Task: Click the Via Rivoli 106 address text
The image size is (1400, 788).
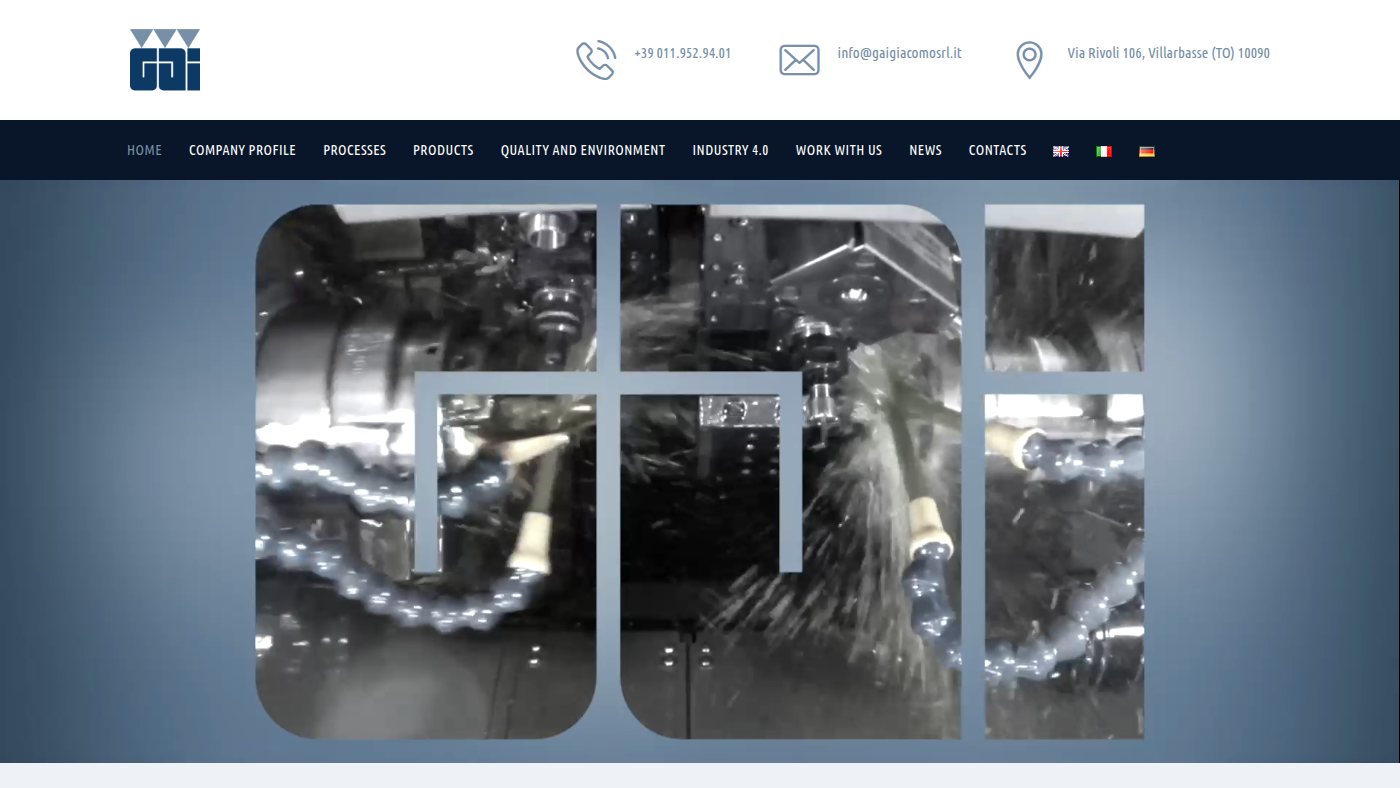Action: coord(1168,53)
